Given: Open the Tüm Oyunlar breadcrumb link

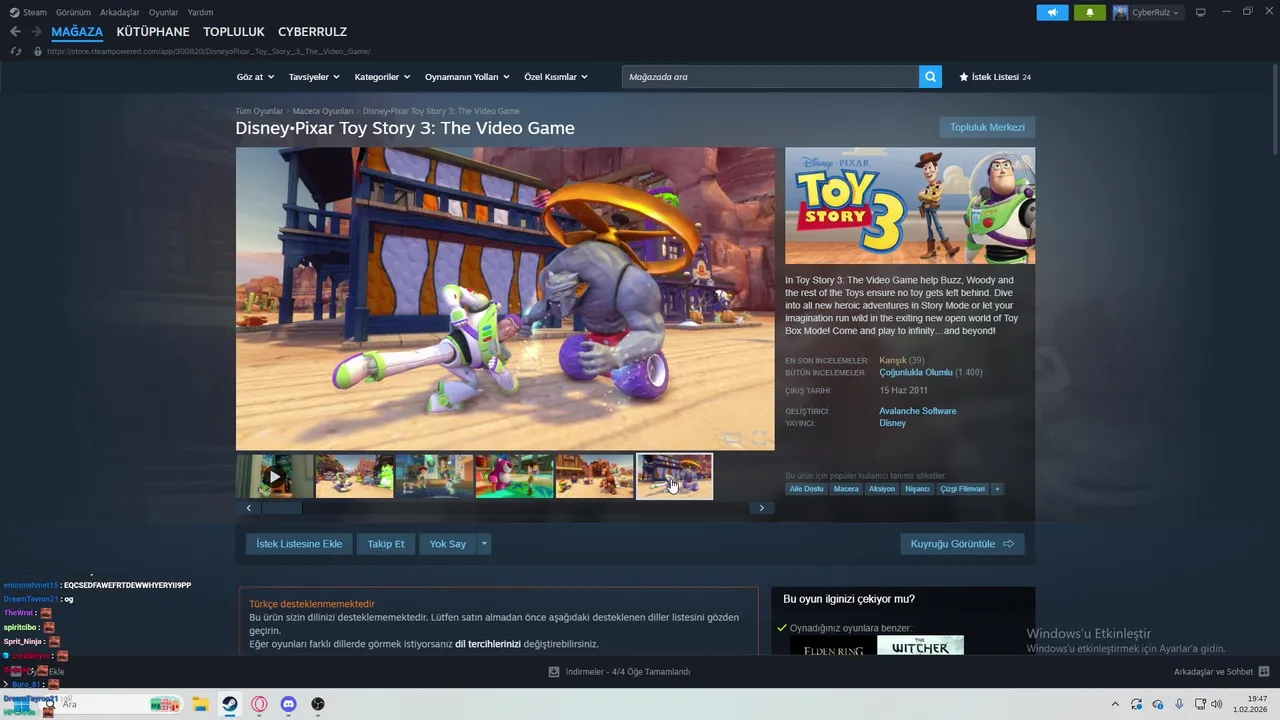Looking at the screenshot, I should coord(259,111).
